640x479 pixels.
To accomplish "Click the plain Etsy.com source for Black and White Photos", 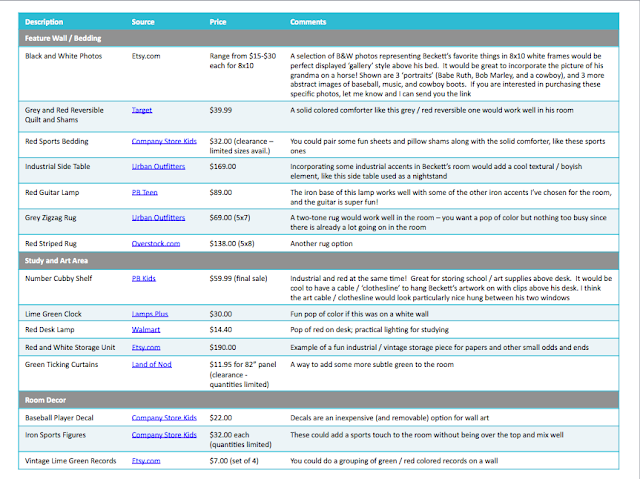I will (146, 56).
